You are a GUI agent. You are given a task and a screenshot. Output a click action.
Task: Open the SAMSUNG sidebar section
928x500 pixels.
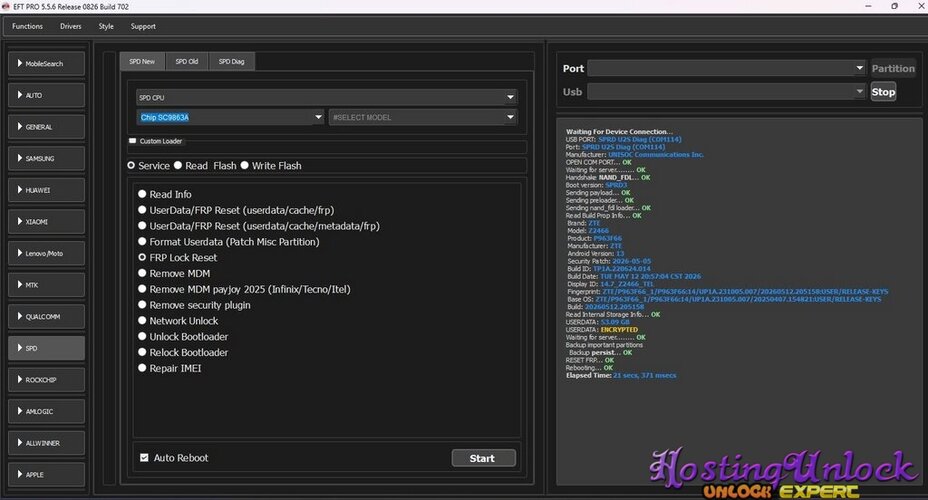46,159
